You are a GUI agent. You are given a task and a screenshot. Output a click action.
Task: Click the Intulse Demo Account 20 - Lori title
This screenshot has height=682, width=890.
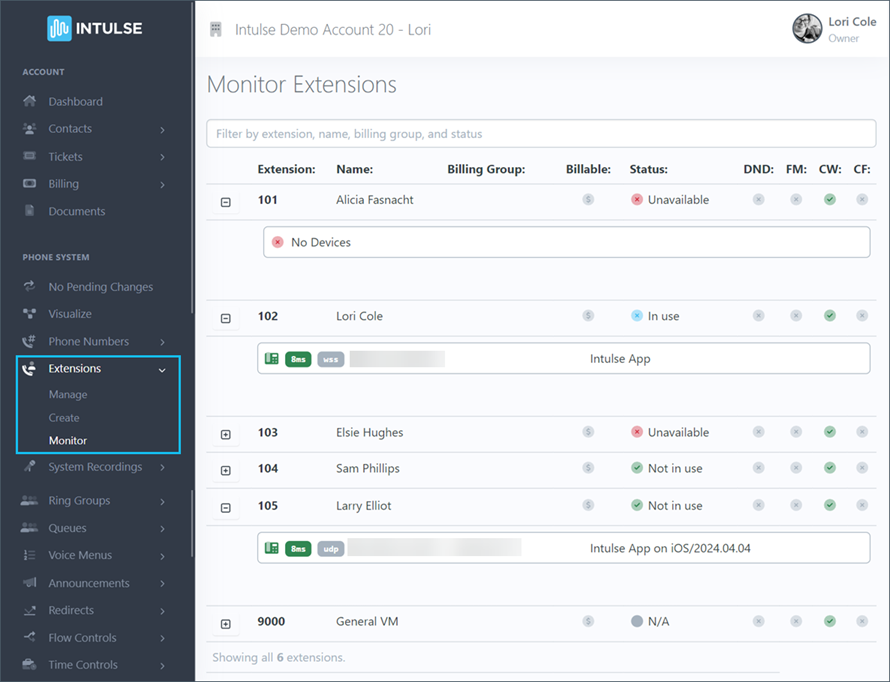[333, 30]
